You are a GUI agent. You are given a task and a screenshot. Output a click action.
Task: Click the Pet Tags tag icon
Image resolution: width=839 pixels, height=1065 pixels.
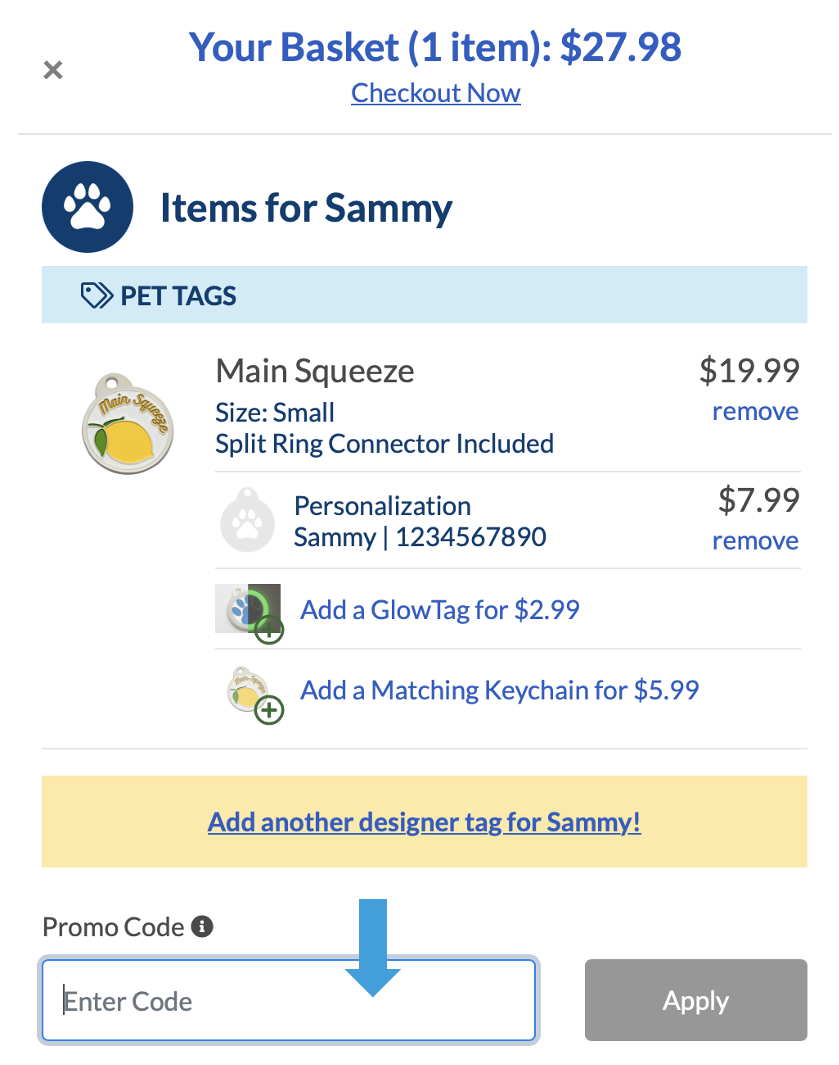pyautogui.click(x=97, y=295)
